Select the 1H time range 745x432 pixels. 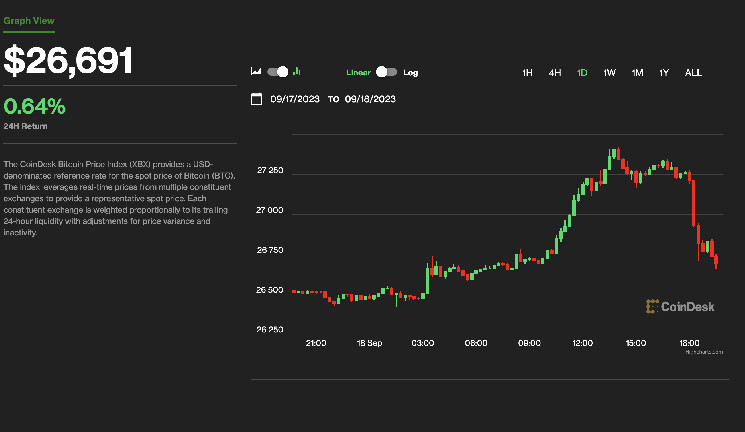point(527,72)
